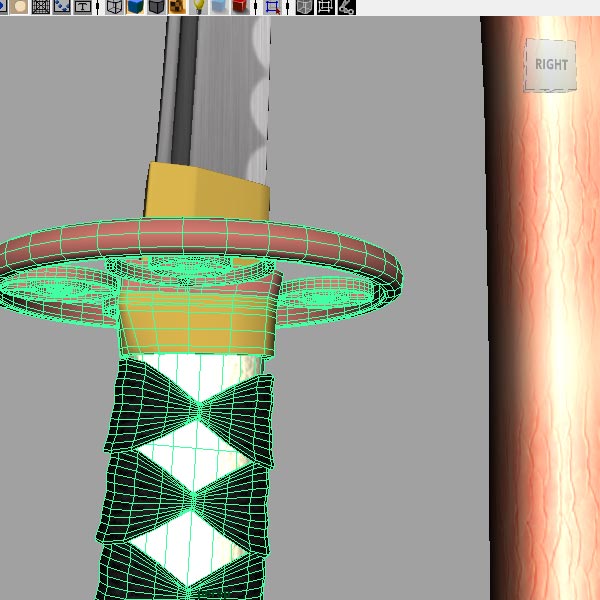Toggle use all lights bulb icon
Screen dimensions: 600x600
pyautogui.click(x=198, y=7)
